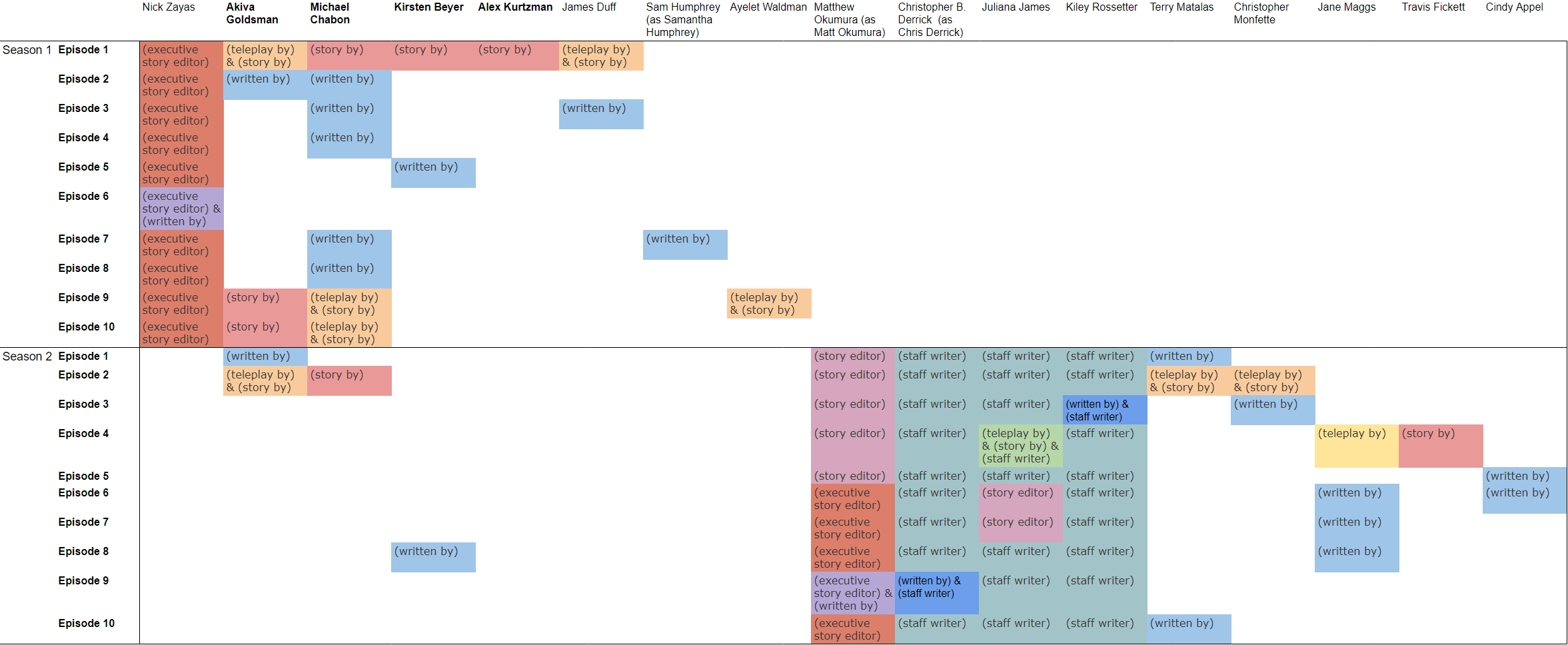
Task: Click the Christopher B. Derrick column header
Action: pyautogui.click(x=932, y=20)
